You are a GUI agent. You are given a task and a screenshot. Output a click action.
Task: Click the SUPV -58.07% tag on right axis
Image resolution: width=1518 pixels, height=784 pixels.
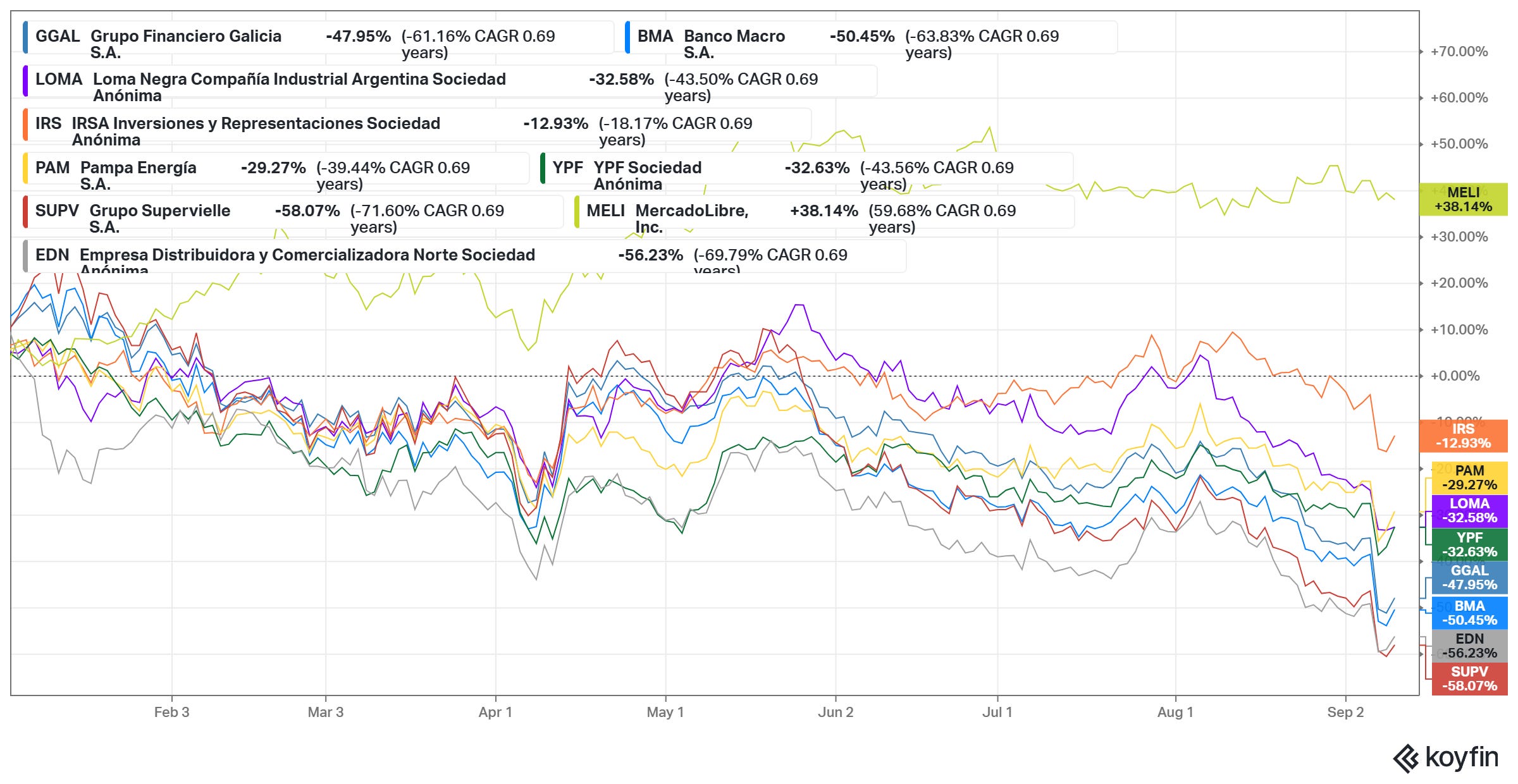pyautogui.click(x=1469, y=679)
